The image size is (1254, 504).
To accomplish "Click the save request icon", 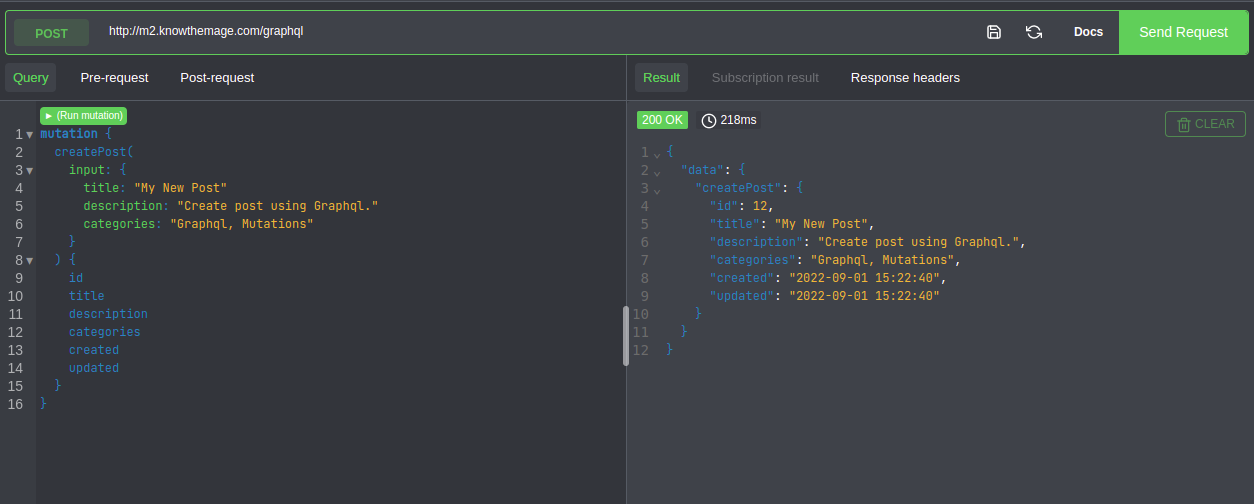I will [x=994, y=32].
